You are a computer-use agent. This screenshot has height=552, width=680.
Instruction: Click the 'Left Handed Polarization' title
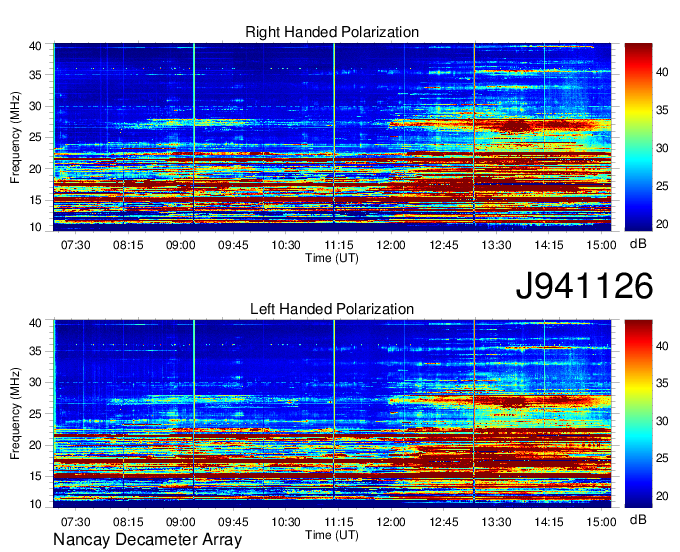(x=332, y=309)
